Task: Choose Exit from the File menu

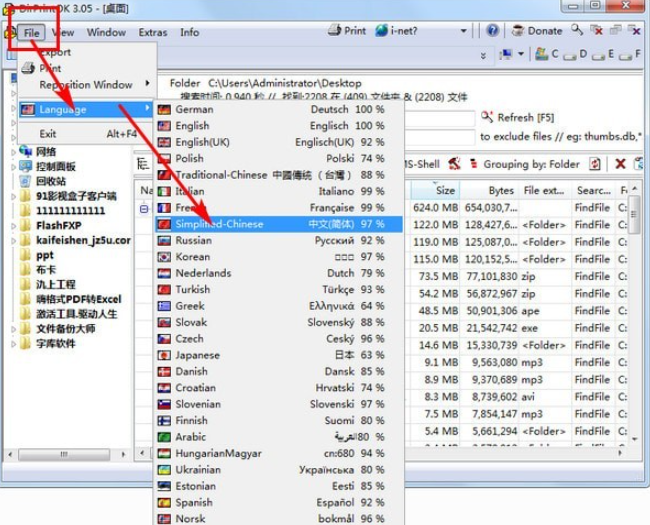Action: (x=85, y=134)
